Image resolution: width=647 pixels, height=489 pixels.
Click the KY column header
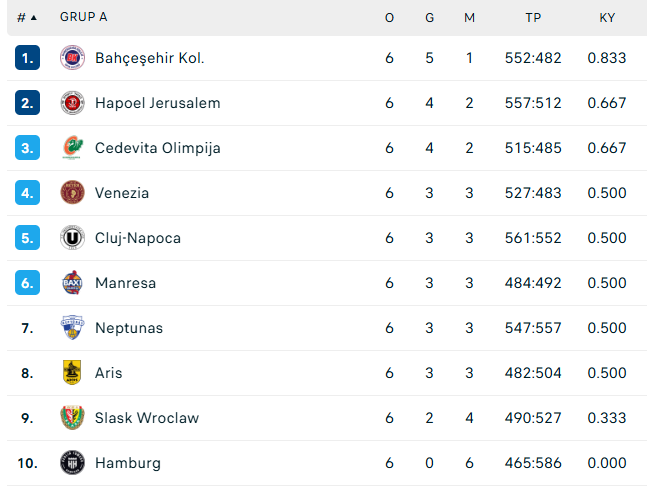pos(607,17)
